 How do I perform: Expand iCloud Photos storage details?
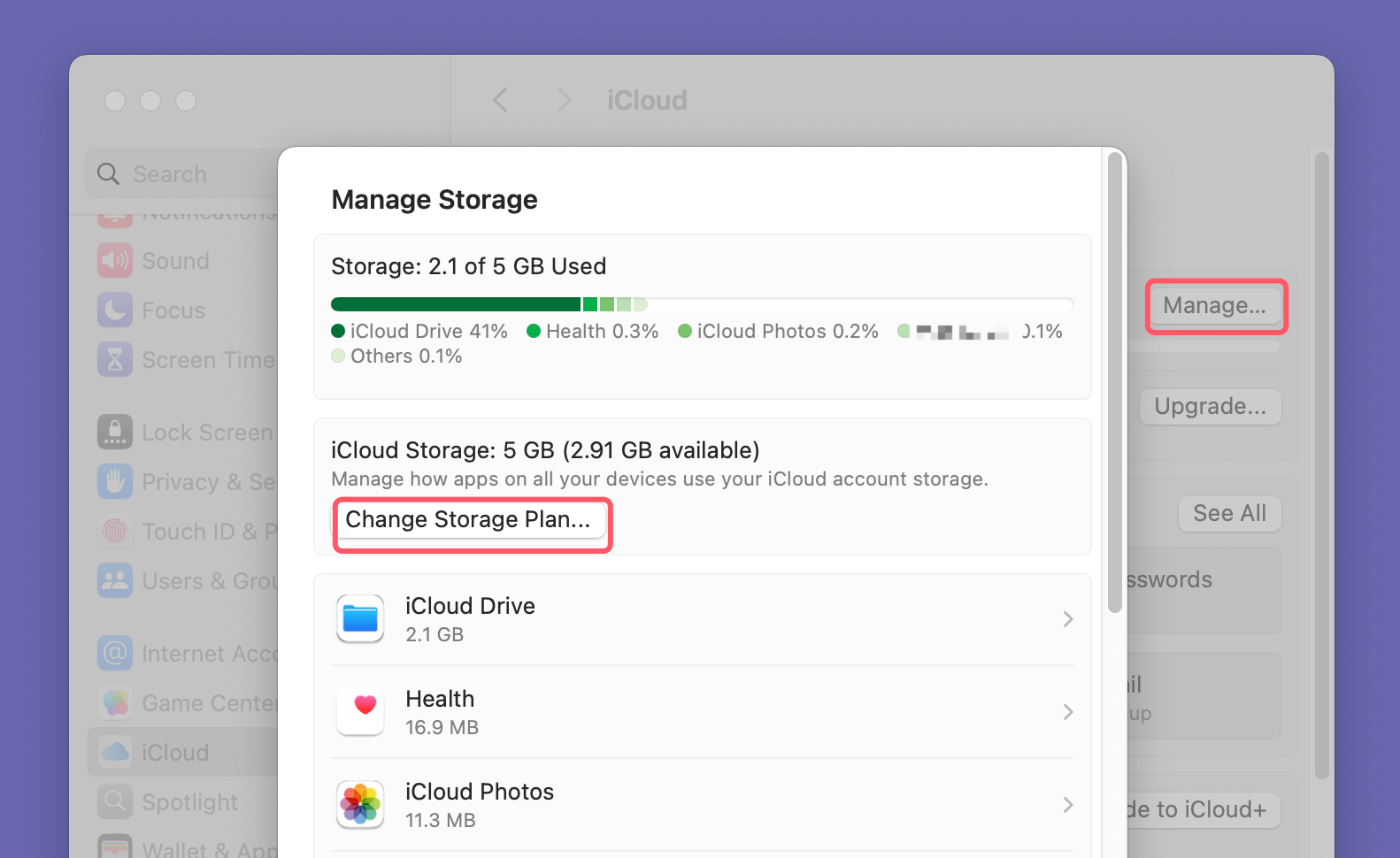click(x=1068, y=804)
